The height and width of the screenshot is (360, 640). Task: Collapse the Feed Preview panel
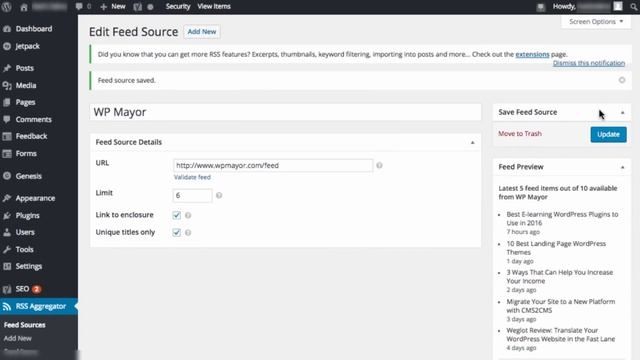click(622, 167)
